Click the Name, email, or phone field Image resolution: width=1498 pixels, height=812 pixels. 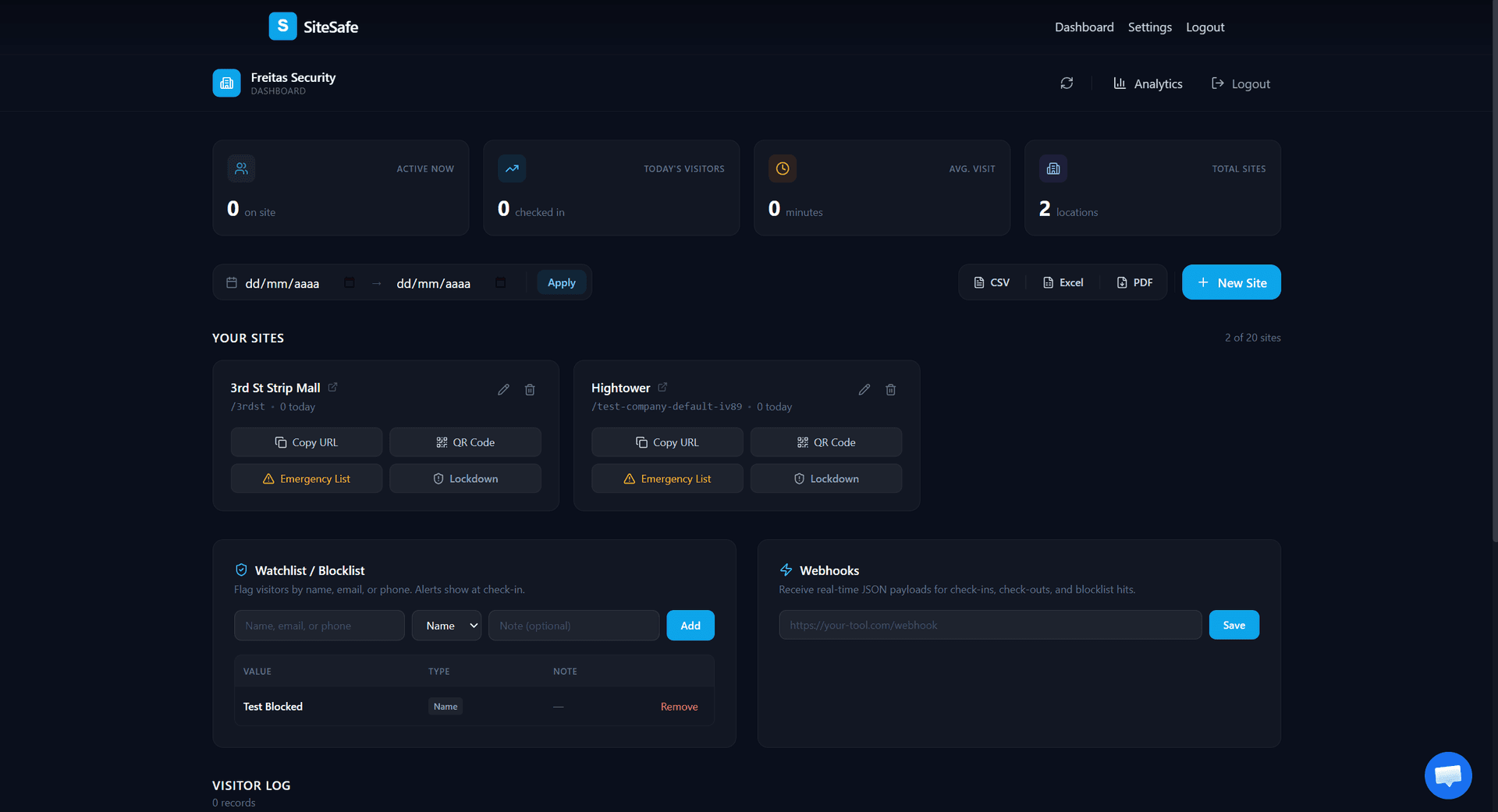point(319,626)
